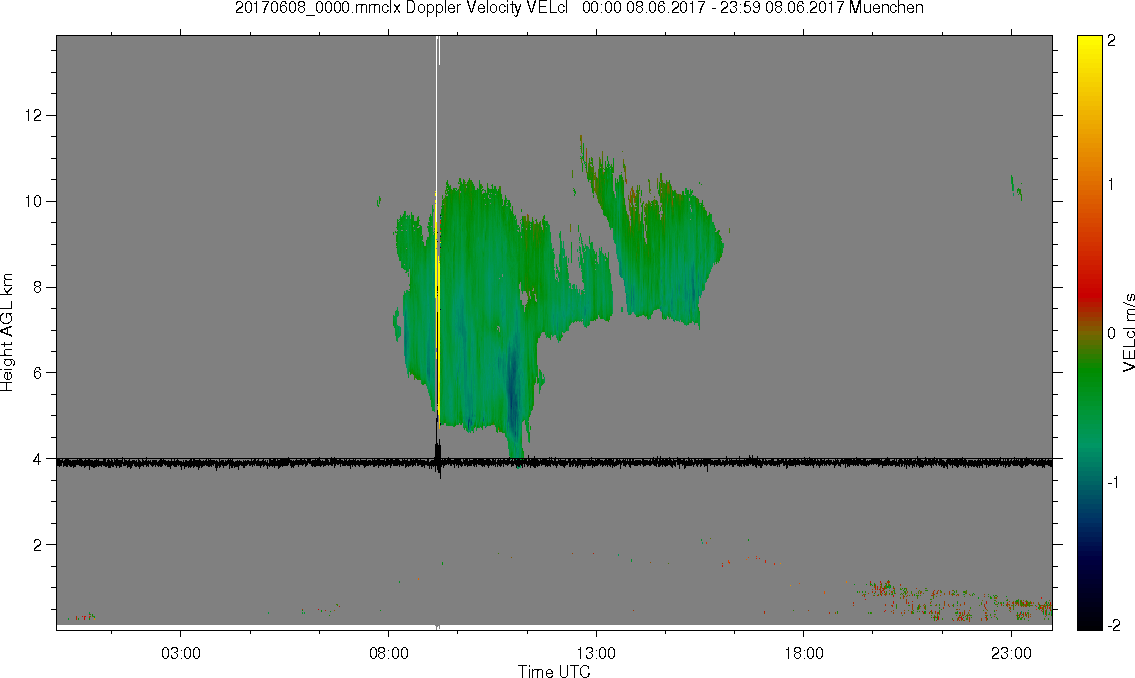Click the "VELcl m/s" colorbar label
The width and height of the screenshot is (1135, 678).
(x=1128, y=333)
